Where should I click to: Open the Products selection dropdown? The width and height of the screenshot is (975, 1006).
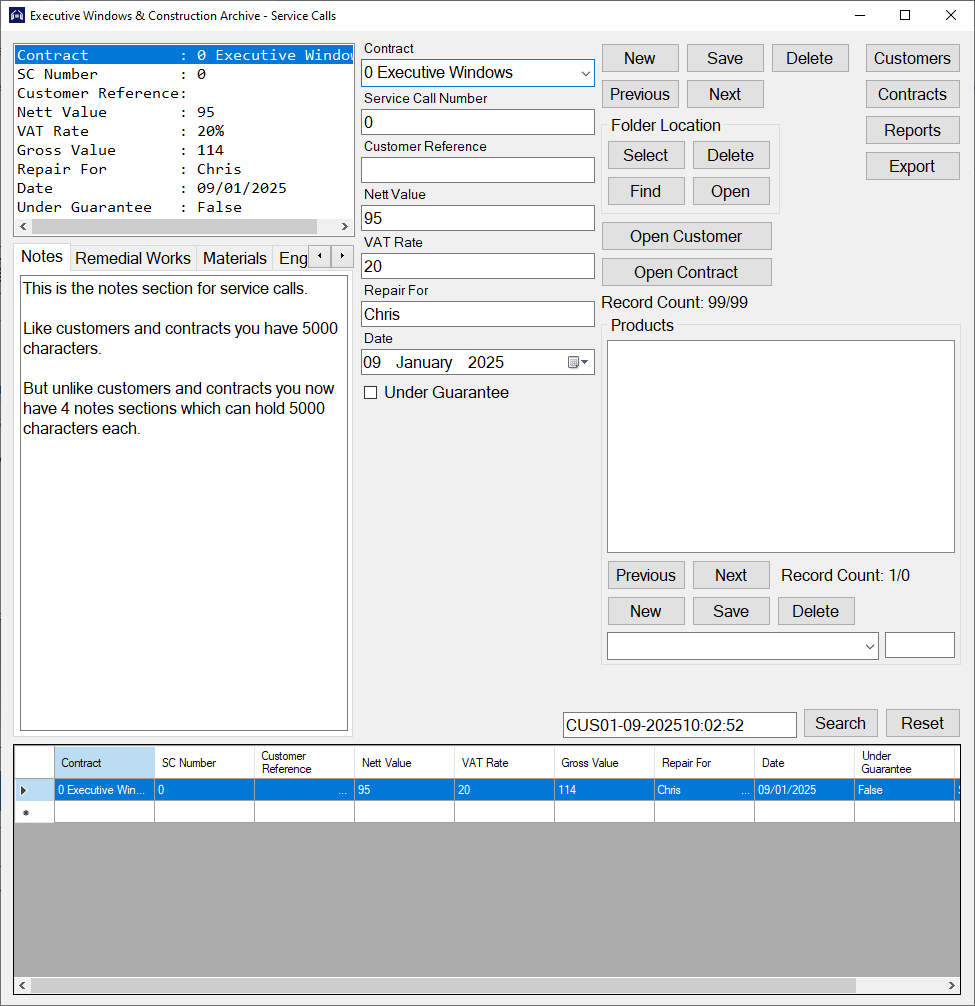click(866, 646)
